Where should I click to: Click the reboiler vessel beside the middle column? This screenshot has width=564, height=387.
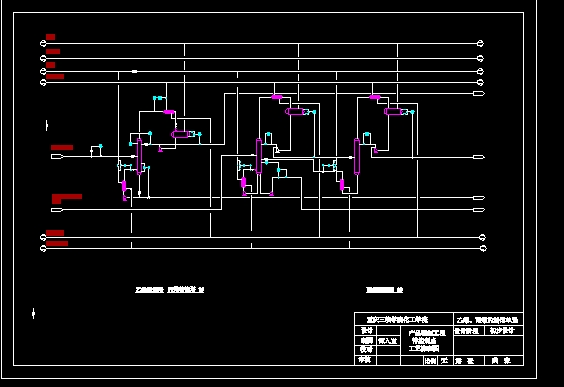244,182
